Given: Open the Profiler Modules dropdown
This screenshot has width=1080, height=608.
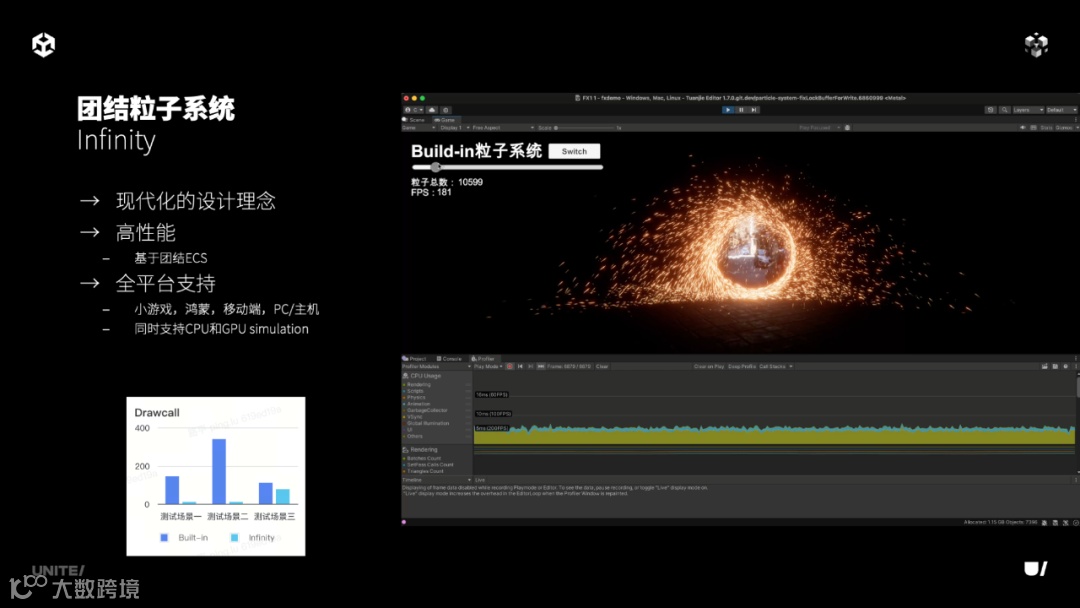Looking at the screenshot, I should click(x=437, y=366).
